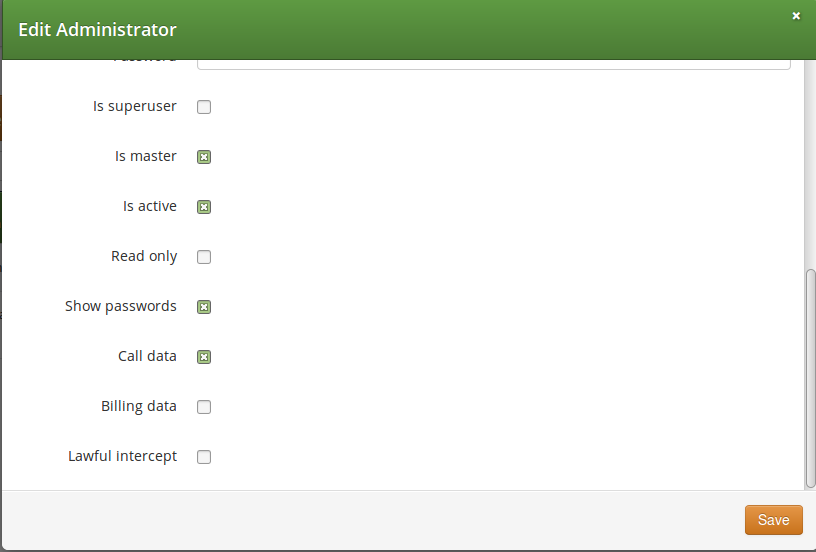This screenshot has width=816, height=552.
Task: Turn off the Show passwords checkbox
Action: point(204,307)
